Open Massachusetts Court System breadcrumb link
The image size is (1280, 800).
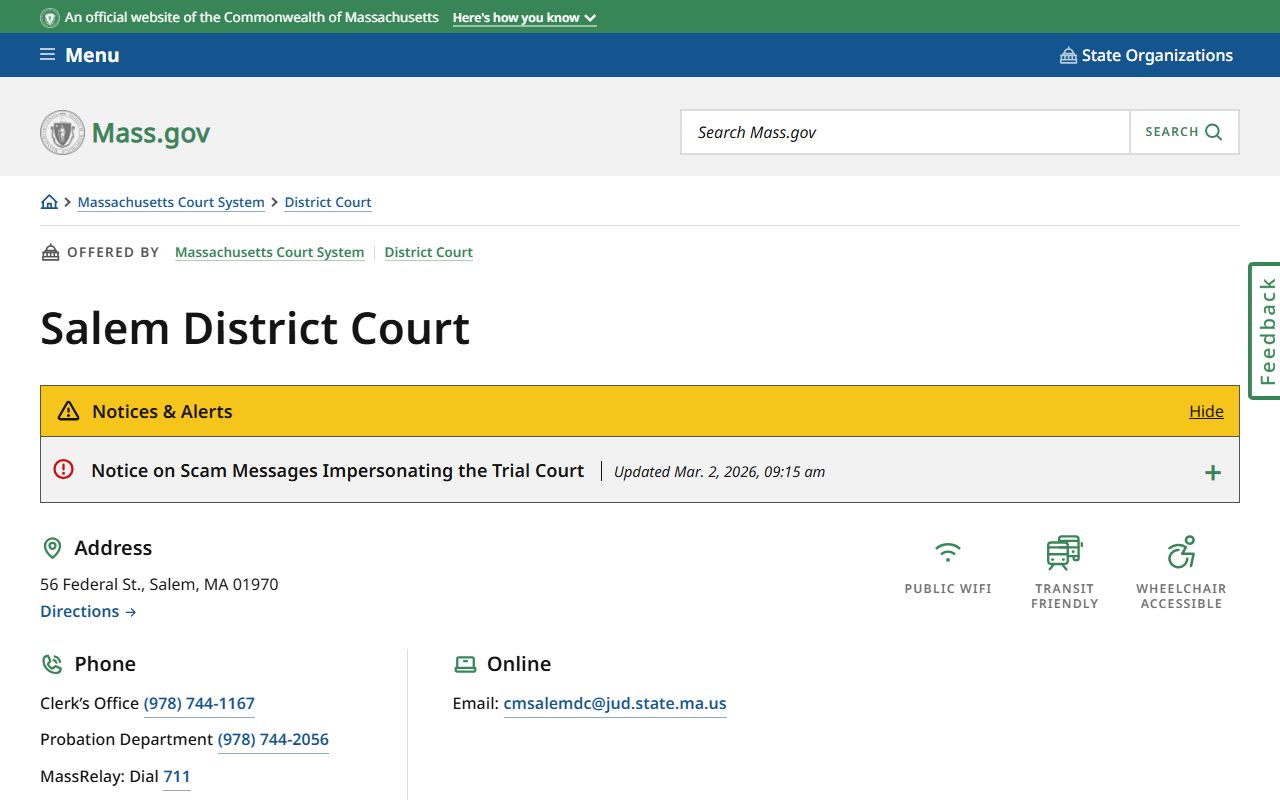point(171,202)
